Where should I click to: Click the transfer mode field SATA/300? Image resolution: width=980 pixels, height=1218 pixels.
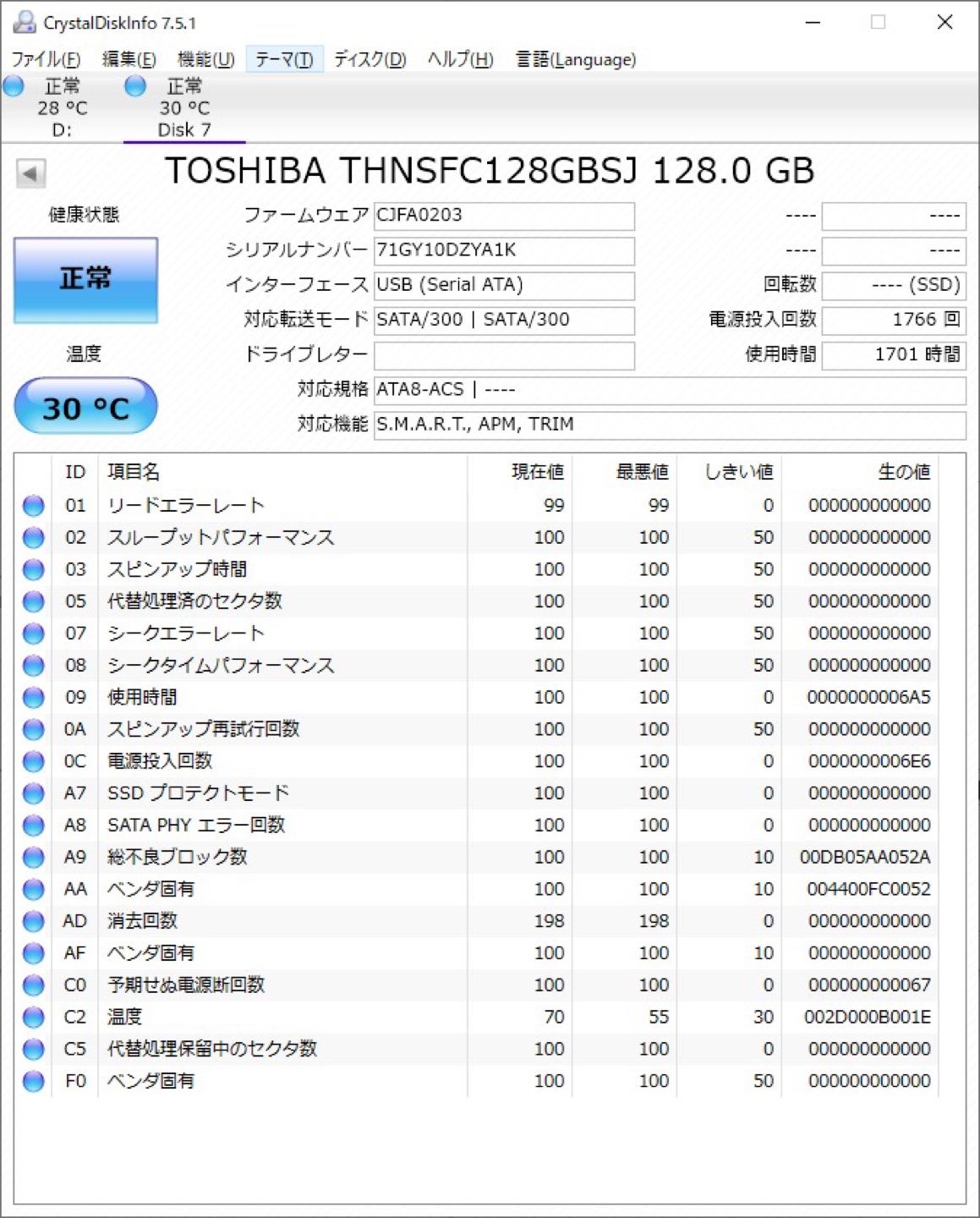pyautogui.click(x=504, y=320)
